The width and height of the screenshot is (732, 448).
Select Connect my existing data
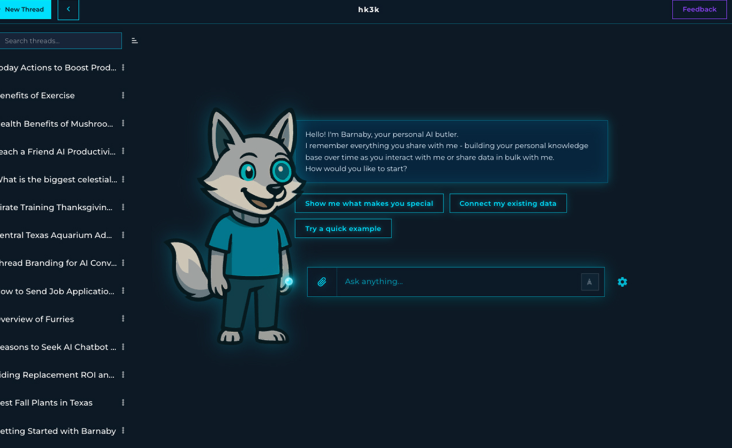[x=508, y=203]
